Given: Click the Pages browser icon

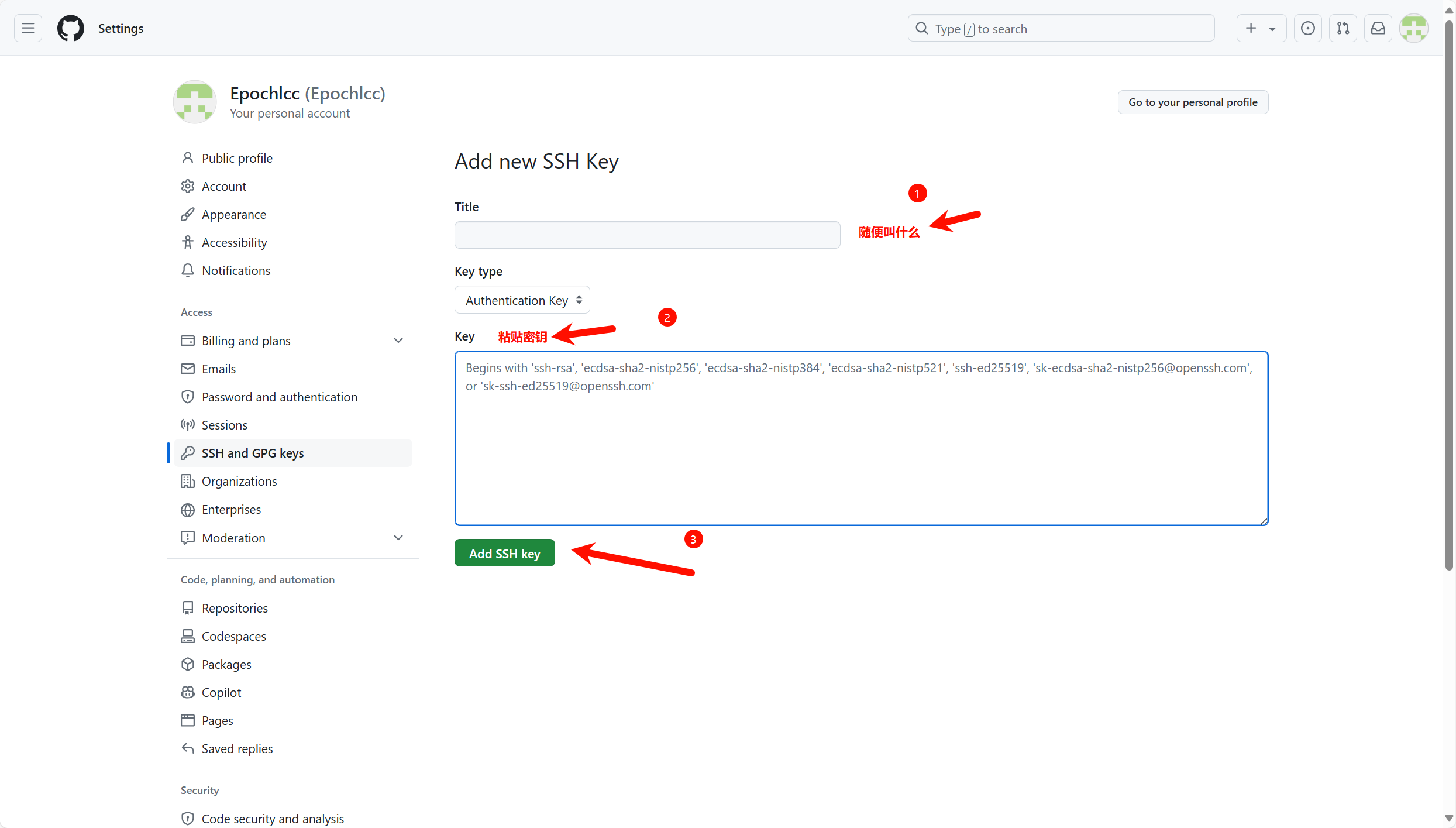Looking at the screenshot, I should pyautogui.click(x=187, y=720).
